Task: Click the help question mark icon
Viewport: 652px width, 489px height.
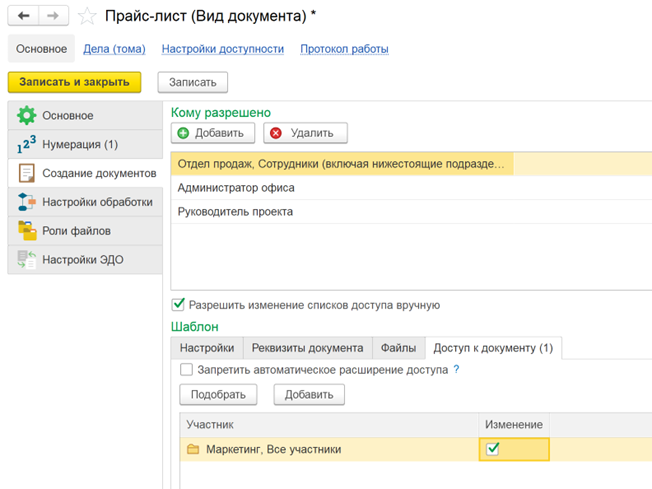Action: point(457,370)
